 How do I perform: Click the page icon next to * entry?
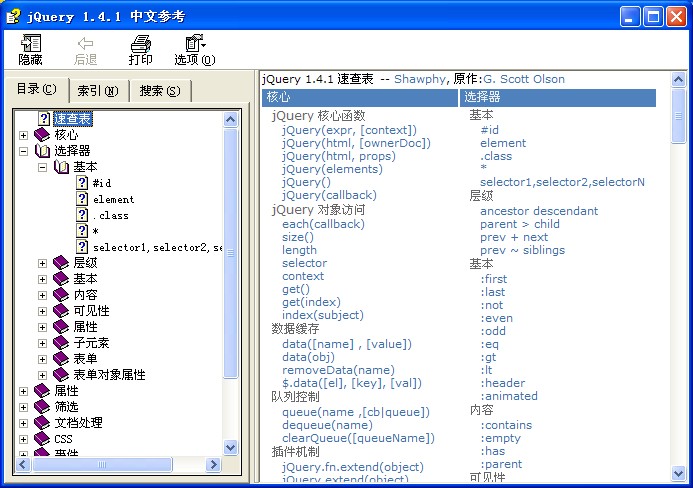click(82, 231)
